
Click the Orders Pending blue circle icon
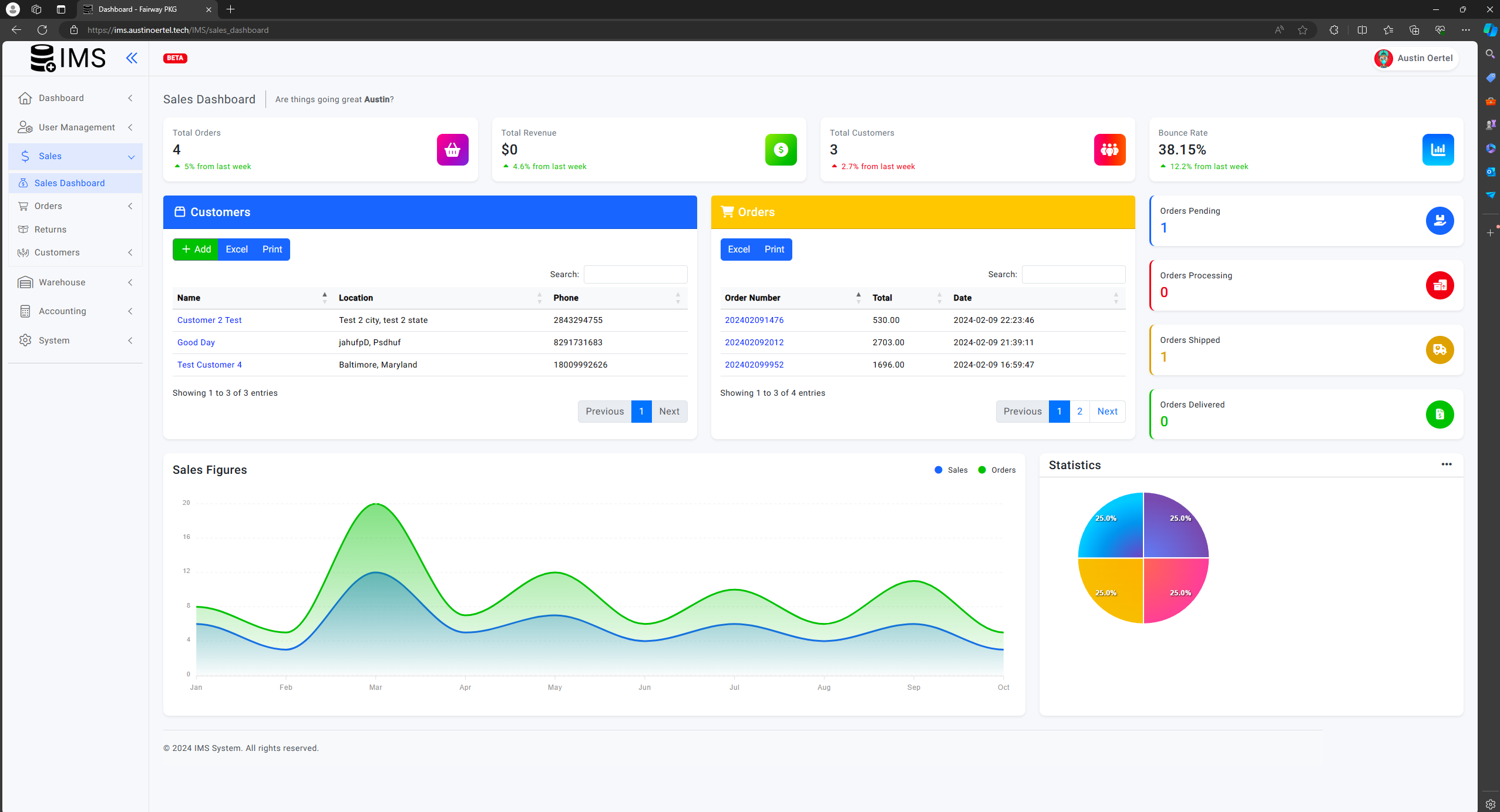[x=1439, y=221]
